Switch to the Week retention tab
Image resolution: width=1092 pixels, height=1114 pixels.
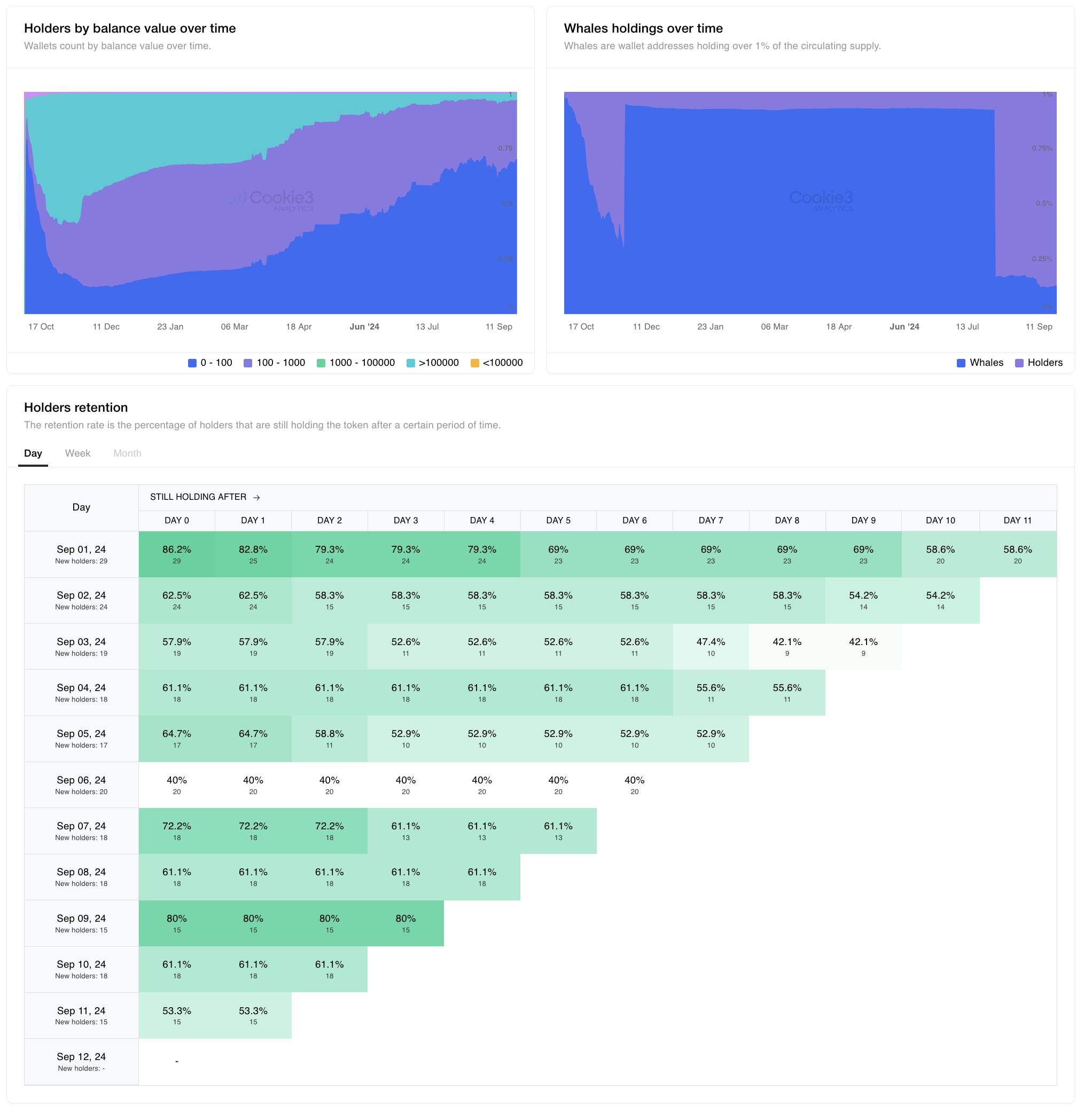[x=77, y=453]
